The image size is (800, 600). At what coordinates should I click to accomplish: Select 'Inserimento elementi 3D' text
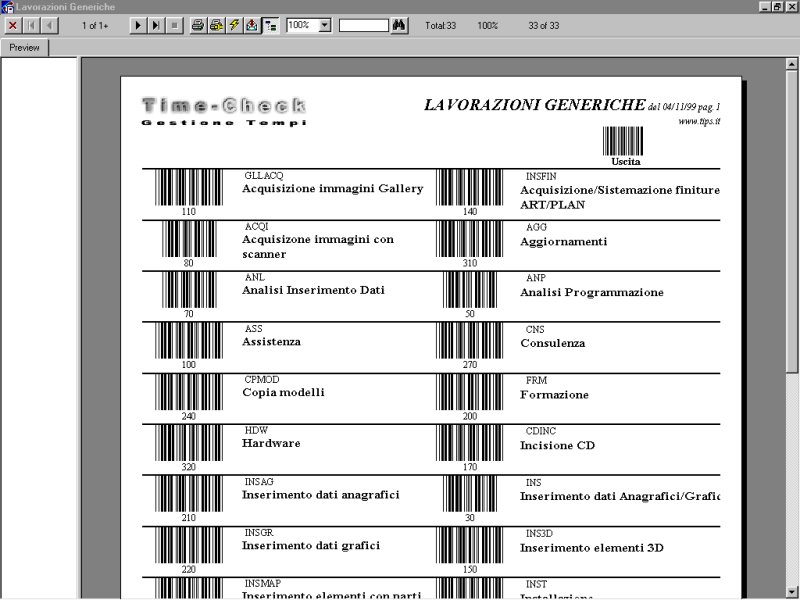click(x=592, y=548)
